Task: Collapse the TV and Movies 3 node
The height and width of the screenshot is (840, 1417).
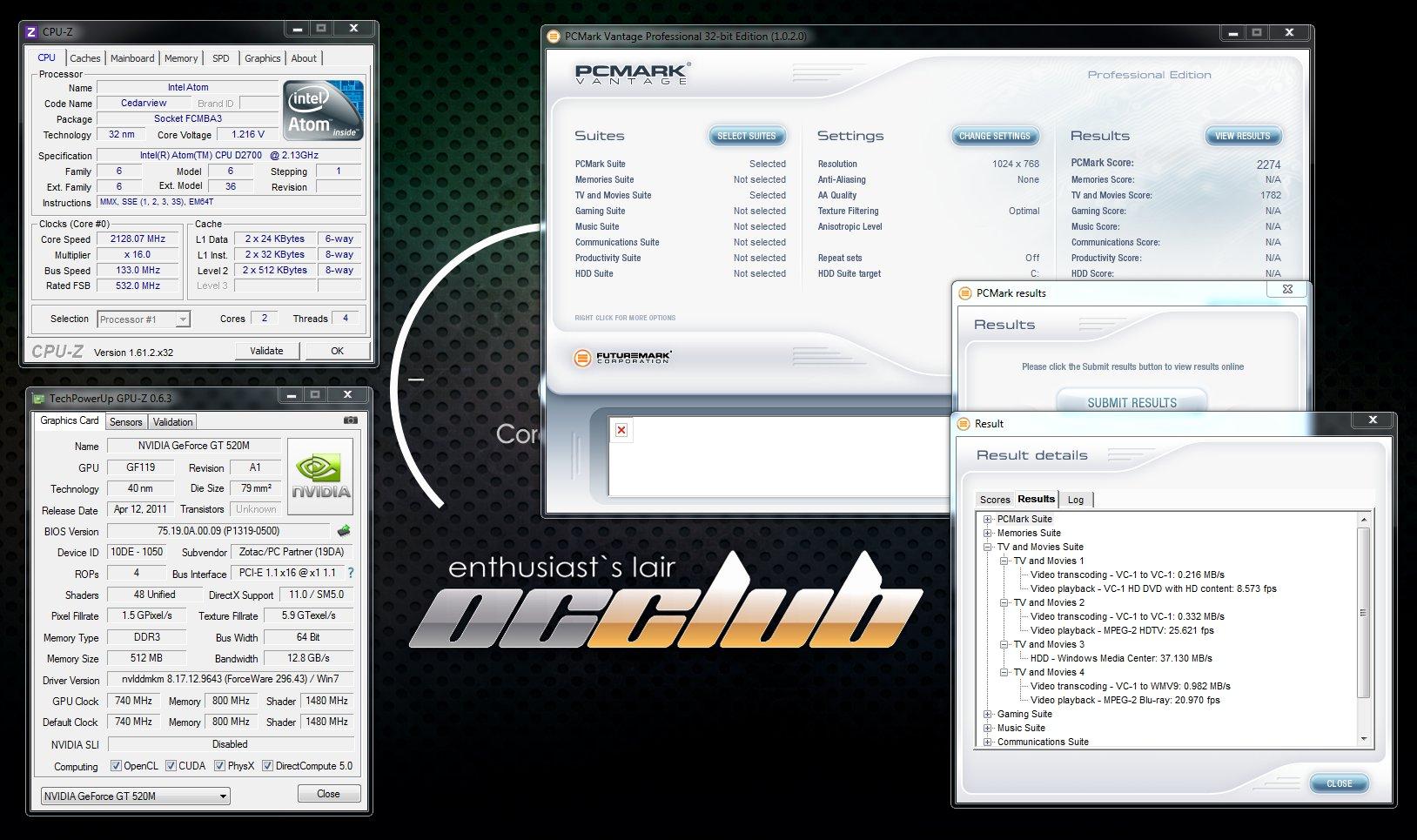Action: click(x=1004, y=645)
